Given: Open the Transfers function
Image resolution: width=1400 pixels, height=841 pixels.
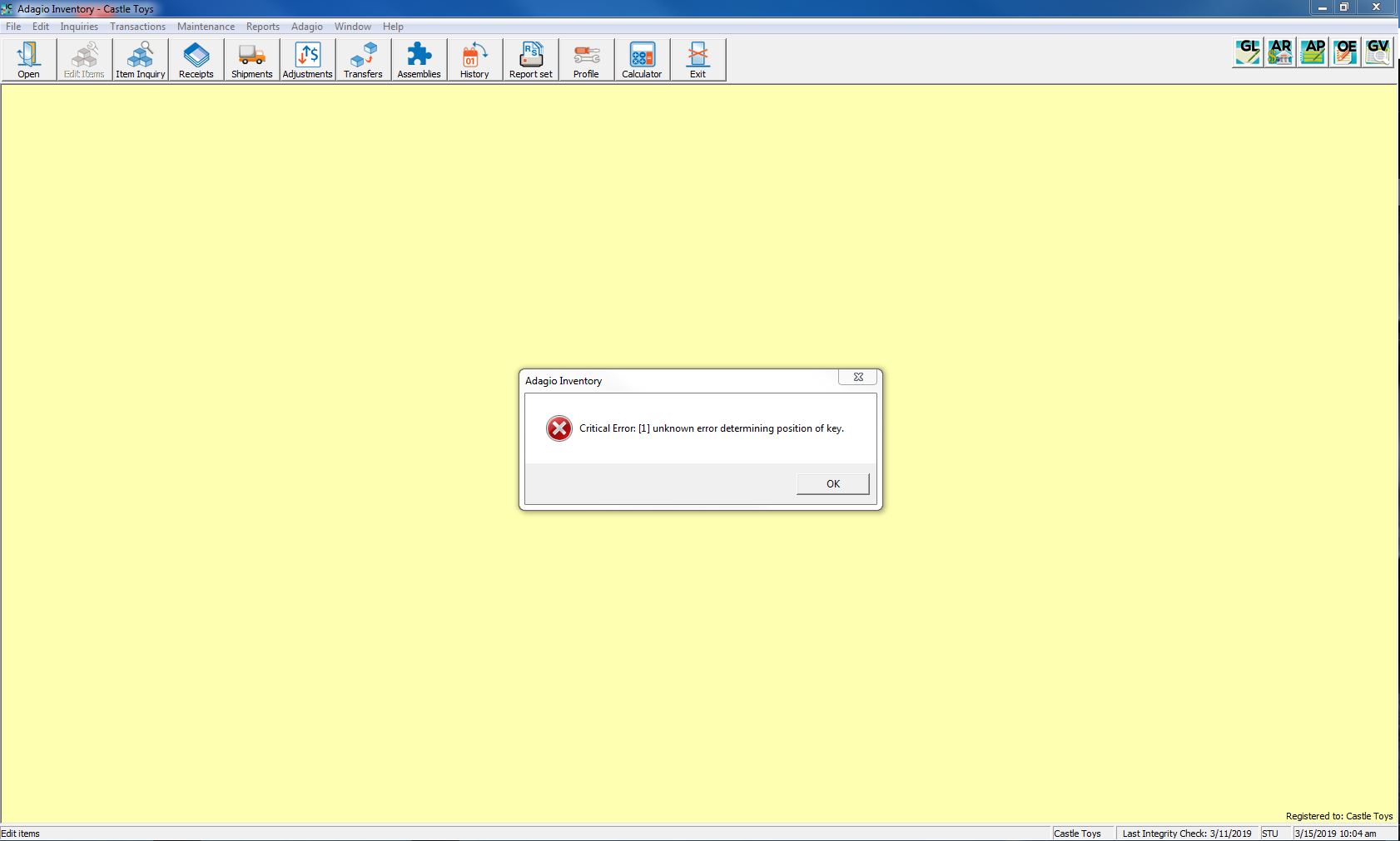Looking at the screenshot, I should coord(363,60).
